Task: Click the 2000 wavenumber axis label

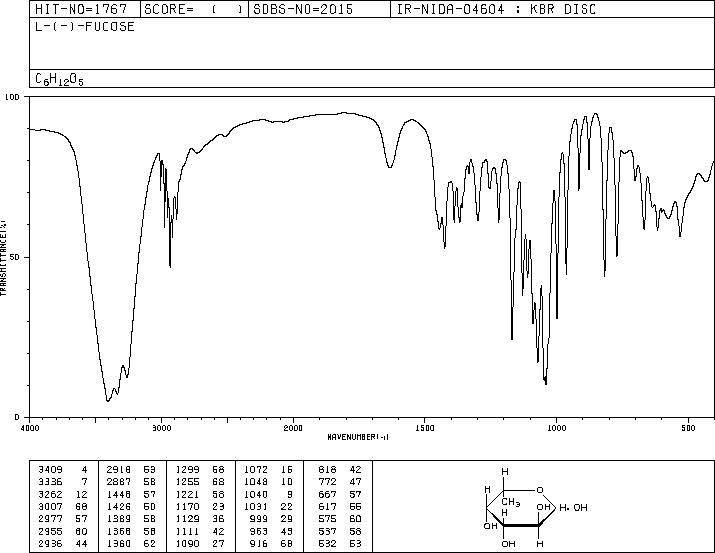Action: coord(293,428)
